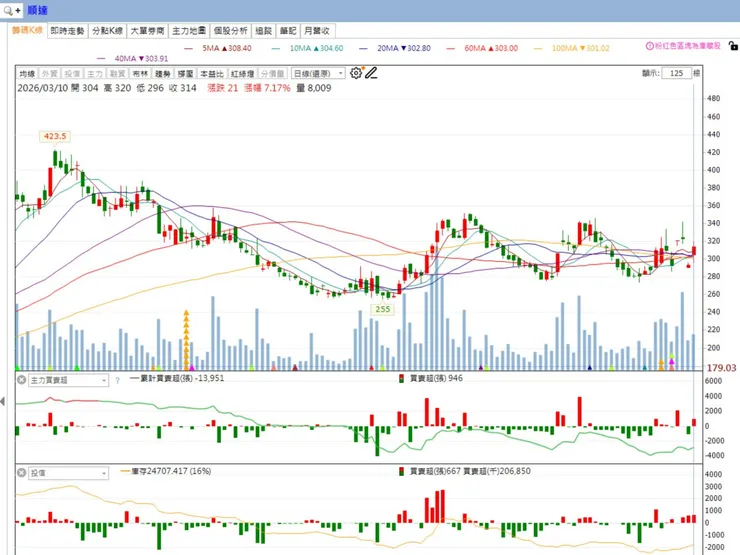The image size is (740, 555).
Task: Click the pink info circle icon
Action: [x=649, y=46]
